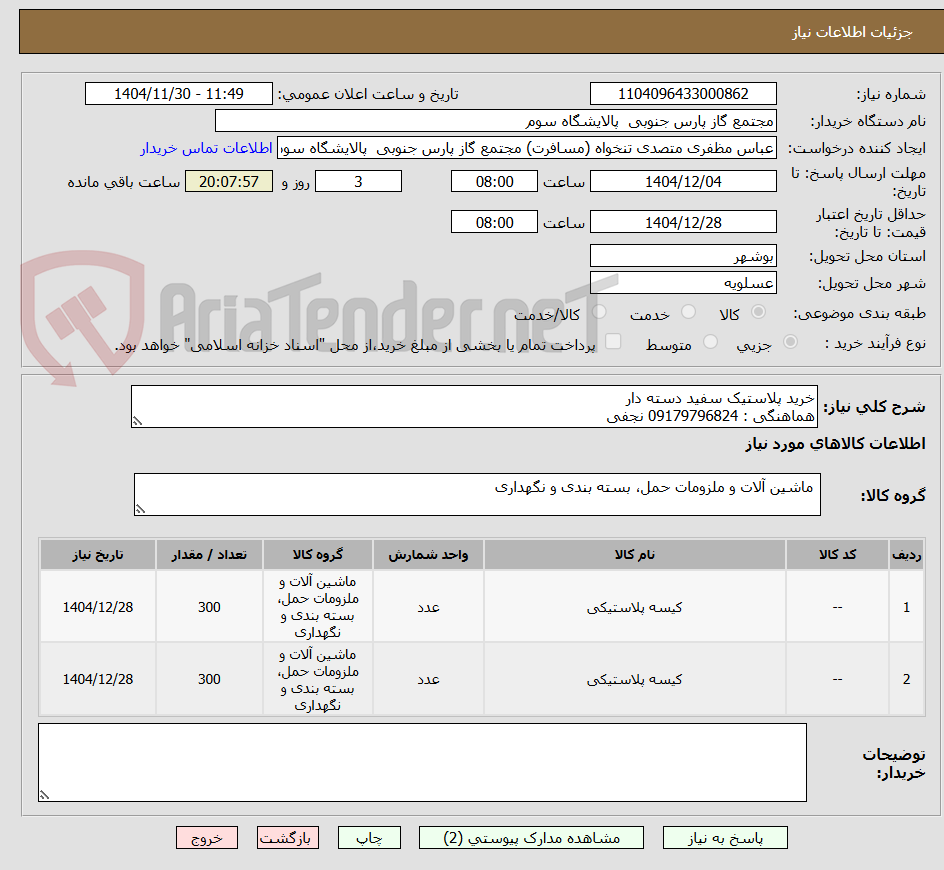
Task: Click the resize handle of description textarea
Action: (x=137, y=421)
